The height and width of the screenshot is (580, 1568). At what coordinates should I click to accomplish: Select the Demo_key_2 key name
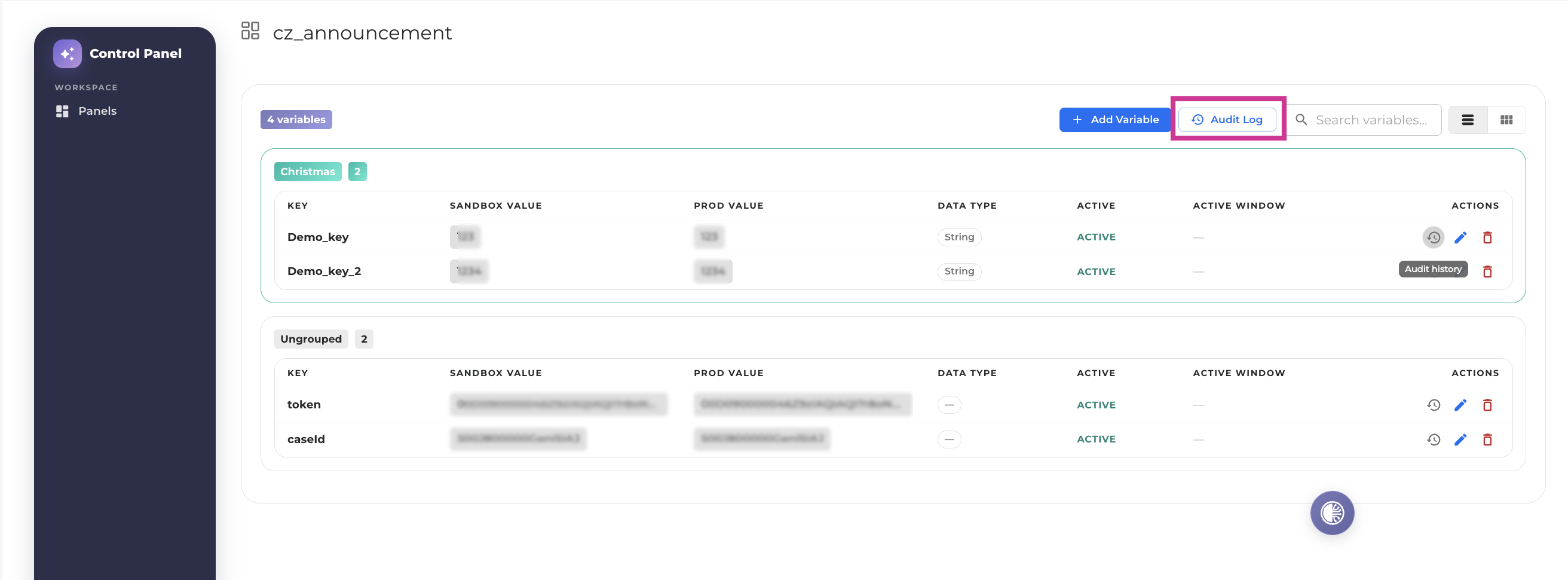point(324,271)
